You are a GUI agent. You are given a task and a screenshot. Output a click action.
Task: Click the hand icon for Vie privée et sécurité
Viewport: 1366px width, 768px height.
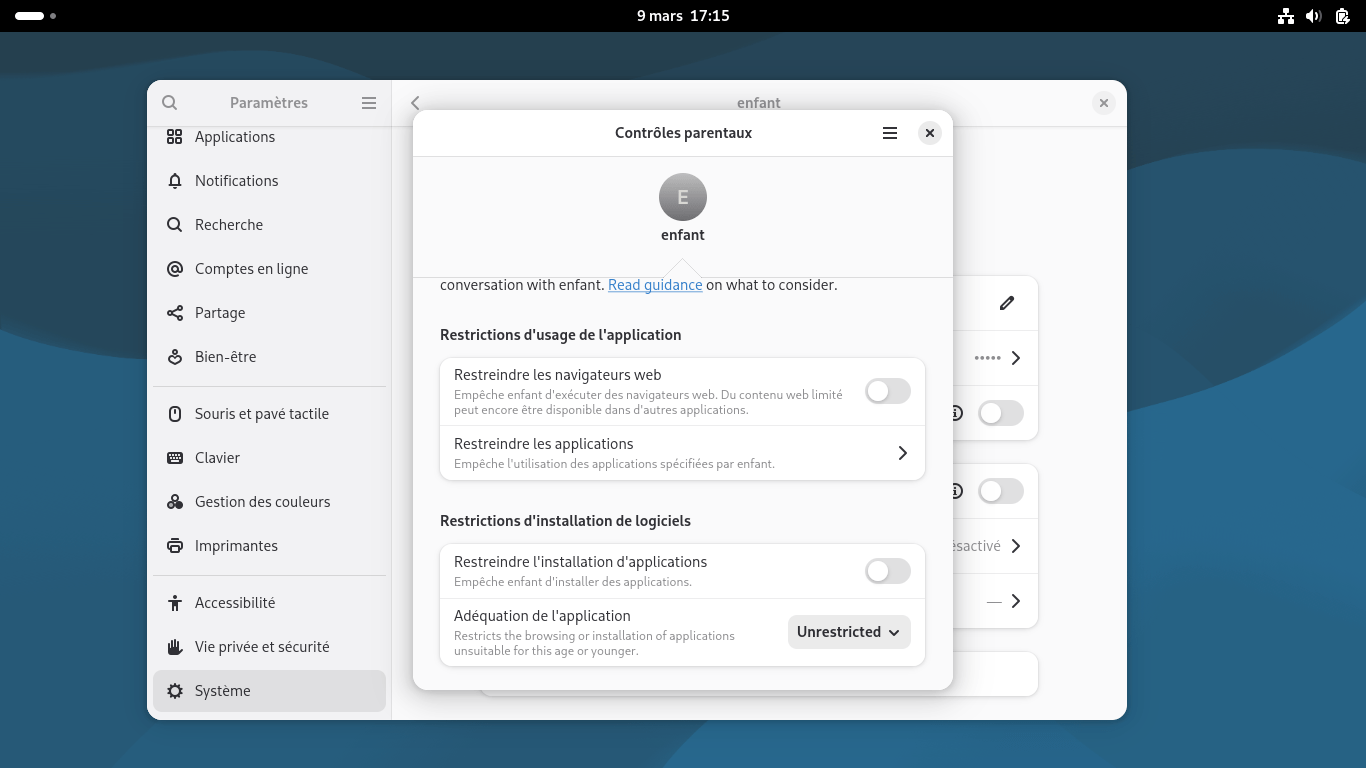(175, 647)
